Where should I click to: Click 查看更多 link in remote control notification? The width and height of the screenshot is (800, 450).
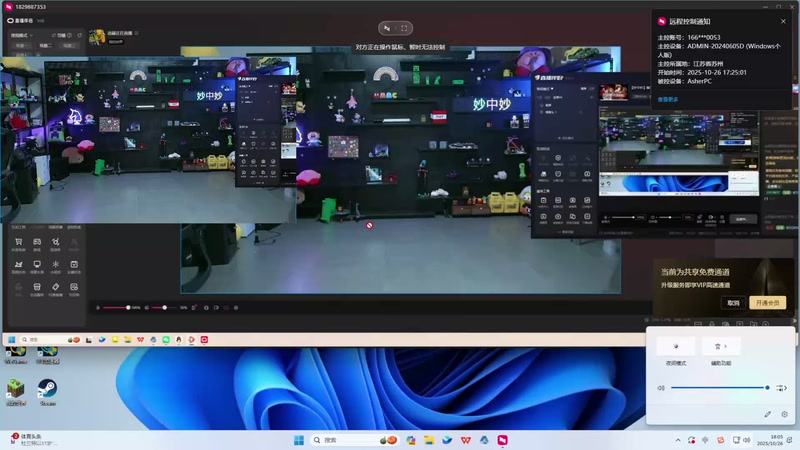pyautogui.click(x=668, y=99)
